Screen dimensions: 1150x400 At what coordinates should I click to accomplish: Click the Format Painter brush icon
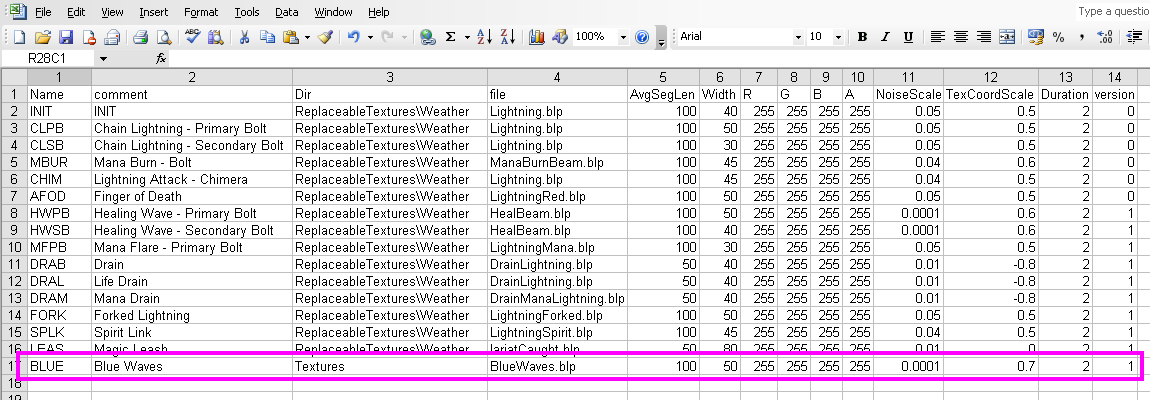(x=326, y=37)
